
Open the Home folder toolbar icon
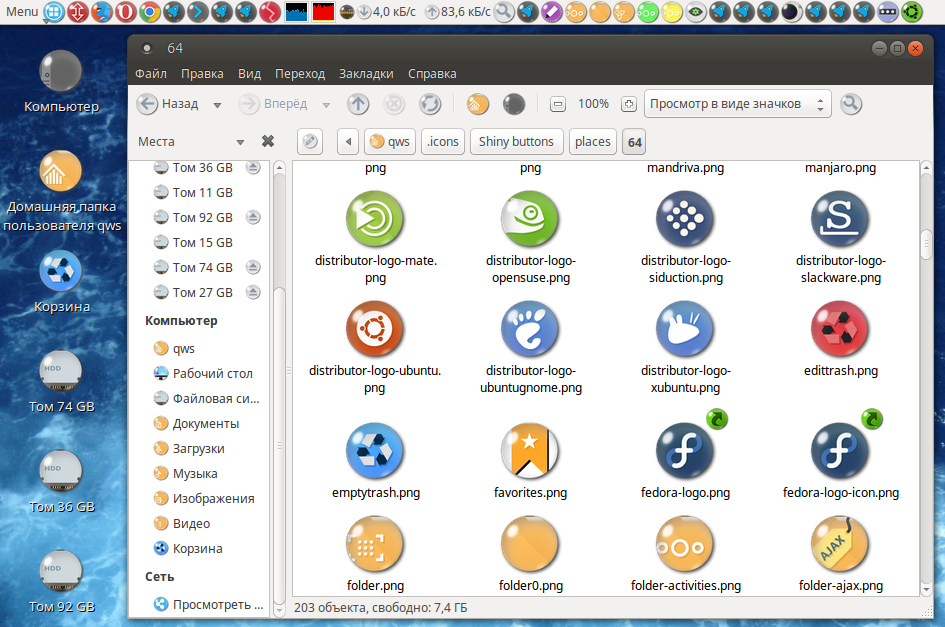click(x=477, y=104)
